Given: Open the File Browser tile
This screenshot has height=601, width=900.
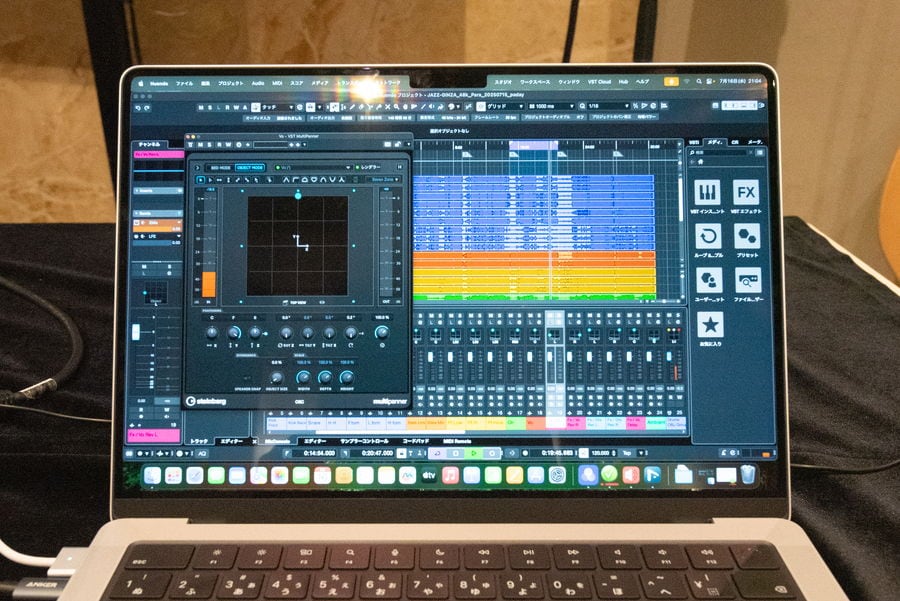Looking at the screenshot, I should 746,281.
